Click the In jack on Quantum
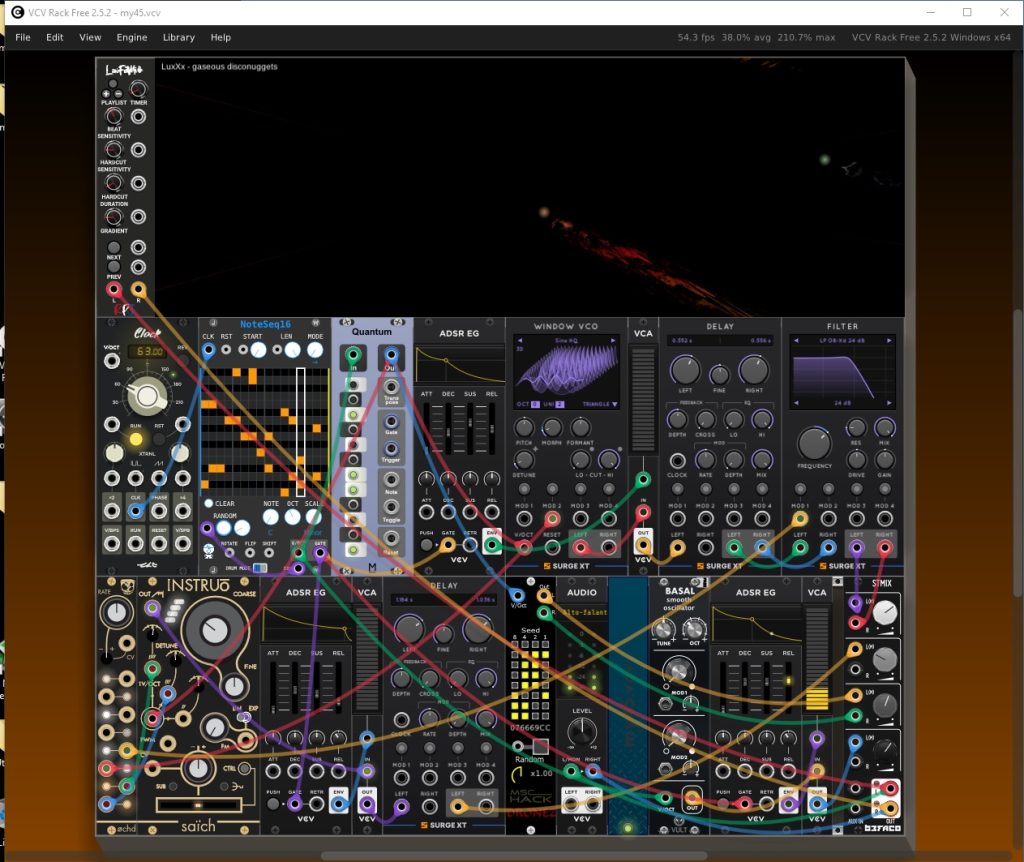The height and width of the screenshot is (862, 1024). (x=353, y=357)
